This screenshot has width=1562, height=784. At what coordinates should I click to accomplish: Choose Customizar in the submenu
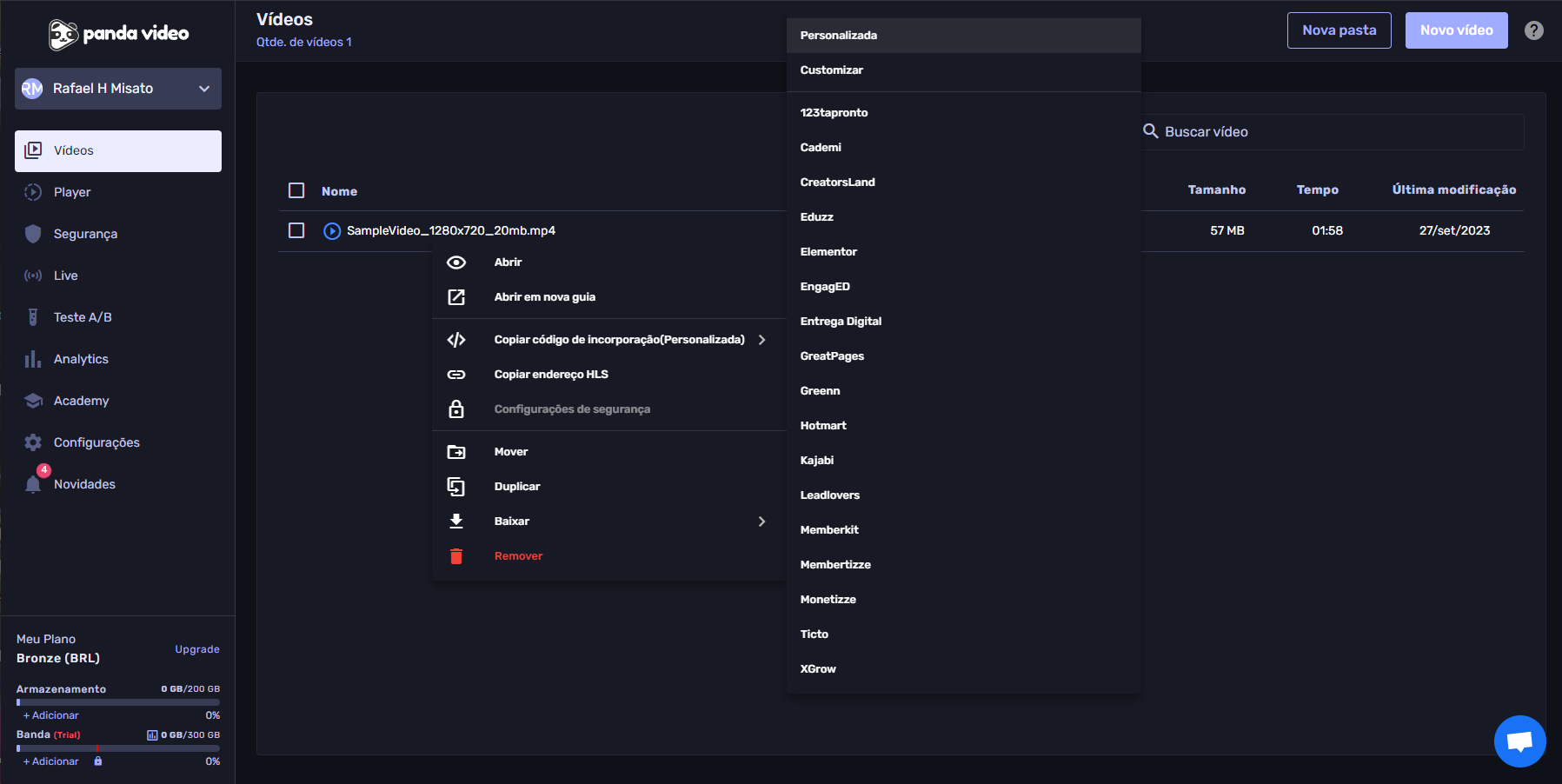964,70
